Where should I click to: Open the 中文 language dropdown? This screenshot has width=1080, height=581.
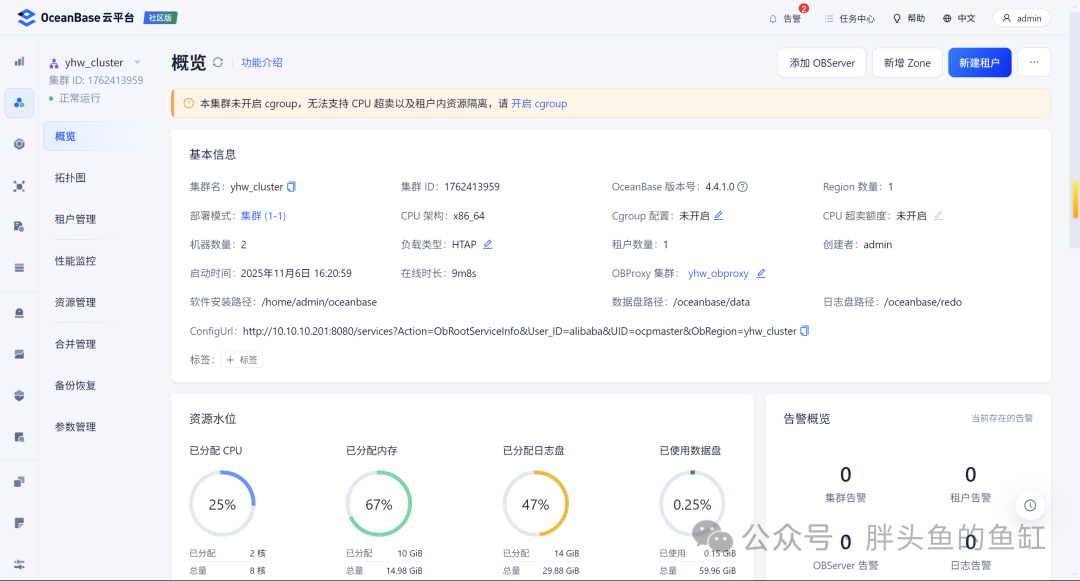click(x=959, y=19)
